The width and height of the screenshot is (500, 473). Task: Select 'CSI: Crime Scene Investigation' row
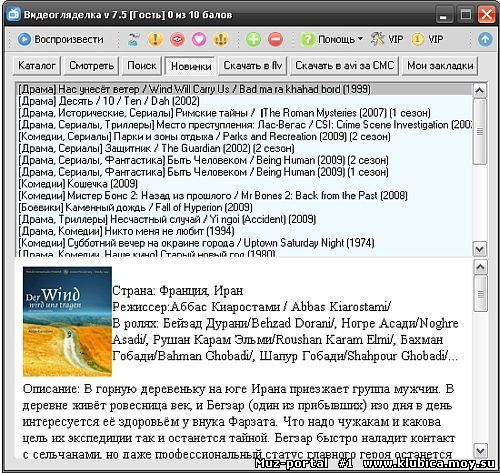click(244, 125)
